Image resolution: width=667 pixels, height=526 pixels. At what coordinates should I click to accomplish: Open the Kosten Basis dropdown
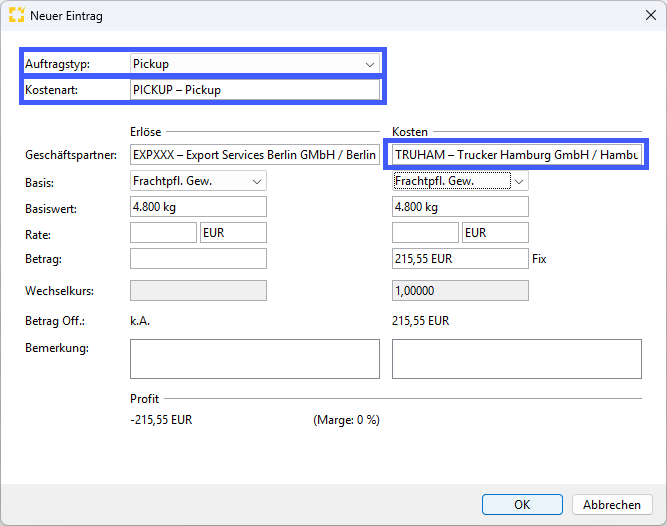coord(460,181)
